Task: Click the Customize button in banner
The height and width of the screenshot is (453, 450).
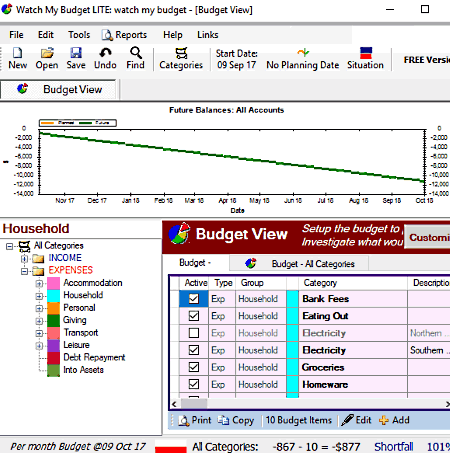Action: [x=427, y=237]
